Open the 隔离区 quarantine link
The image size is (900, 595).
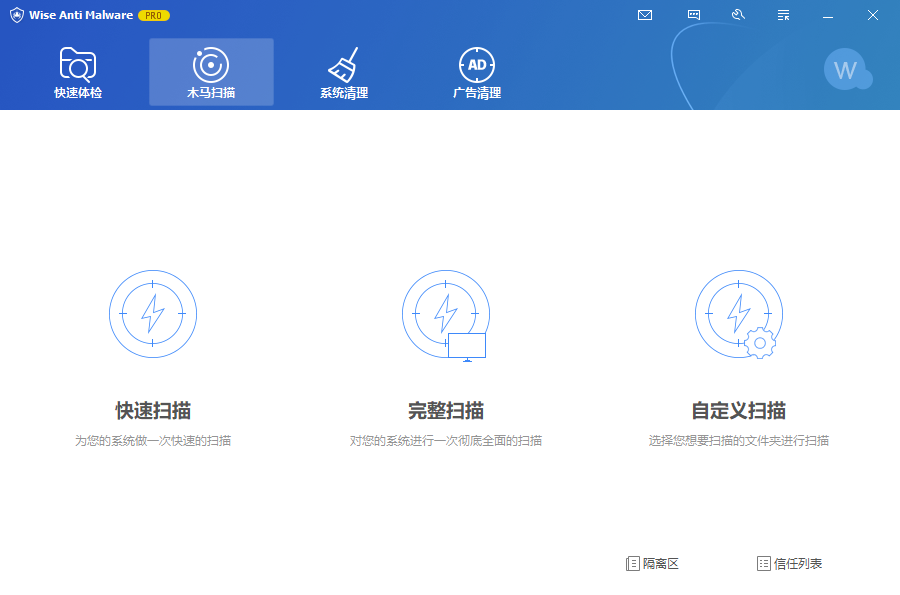(652, 563)
